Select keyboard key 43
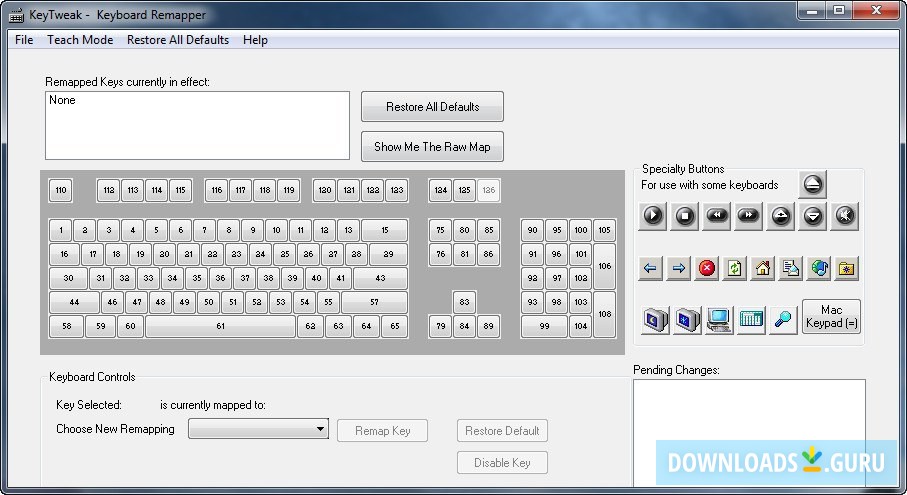This screenshot has width=907, height=495. [380, 278]
